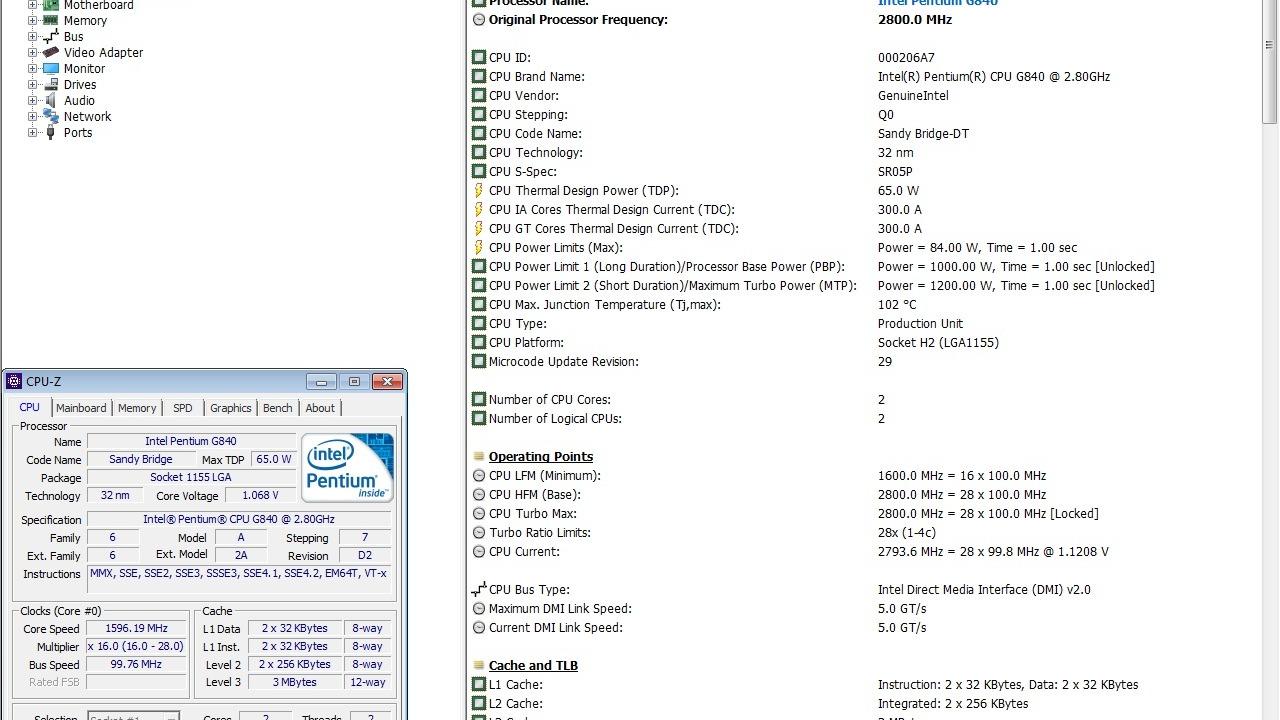The image size is (1280, 720).
Task: Expand the Network tree node
Action: point(32,116)
